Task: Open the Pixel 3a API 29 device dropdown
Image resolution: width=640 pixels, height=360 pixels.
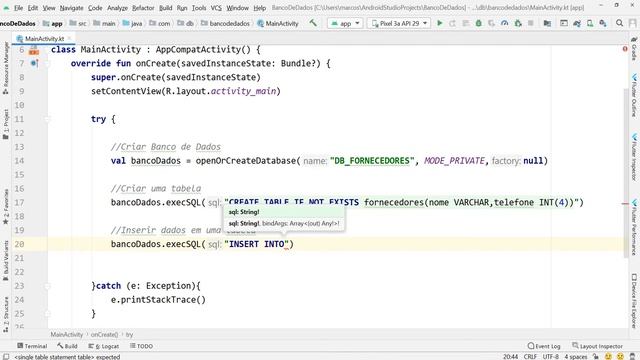Action: (399, 23)
